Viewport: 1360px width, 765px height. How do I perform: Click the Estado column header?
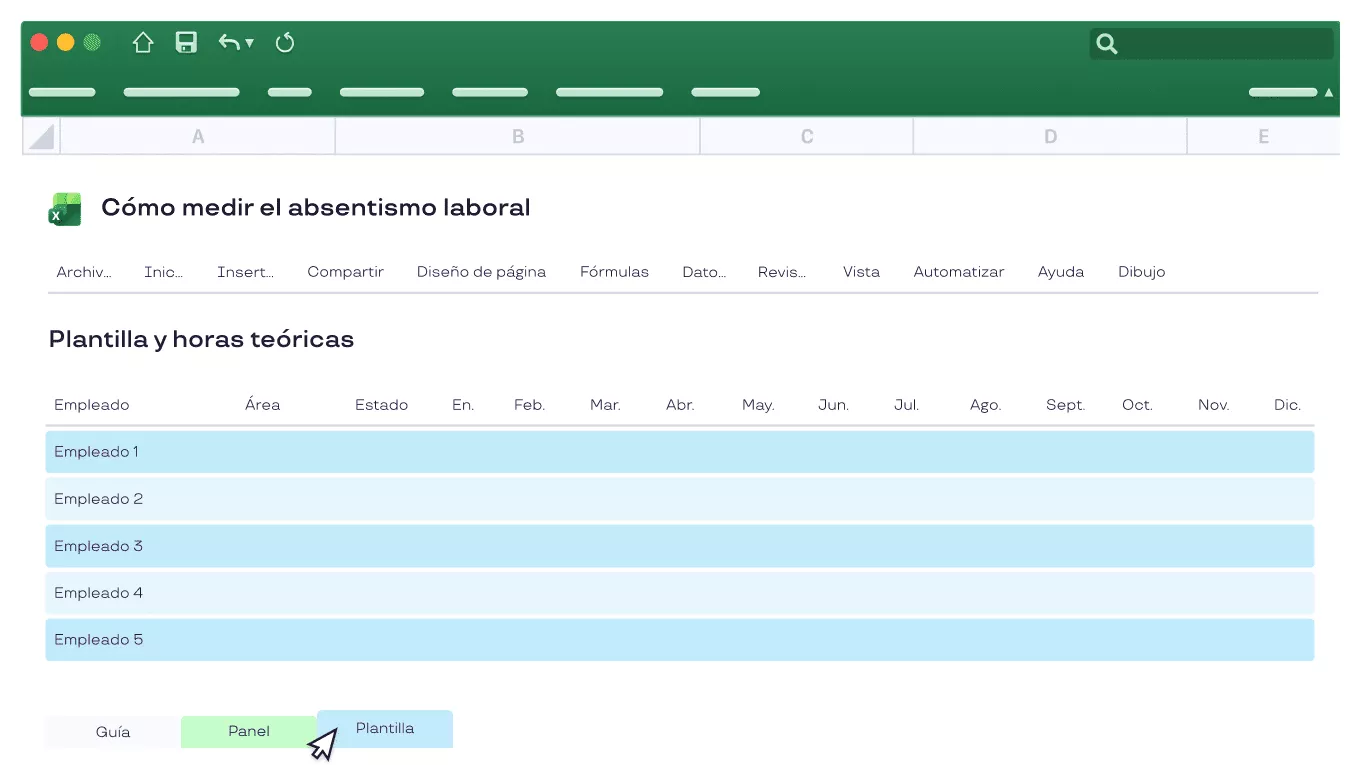(x=382, y=405)
